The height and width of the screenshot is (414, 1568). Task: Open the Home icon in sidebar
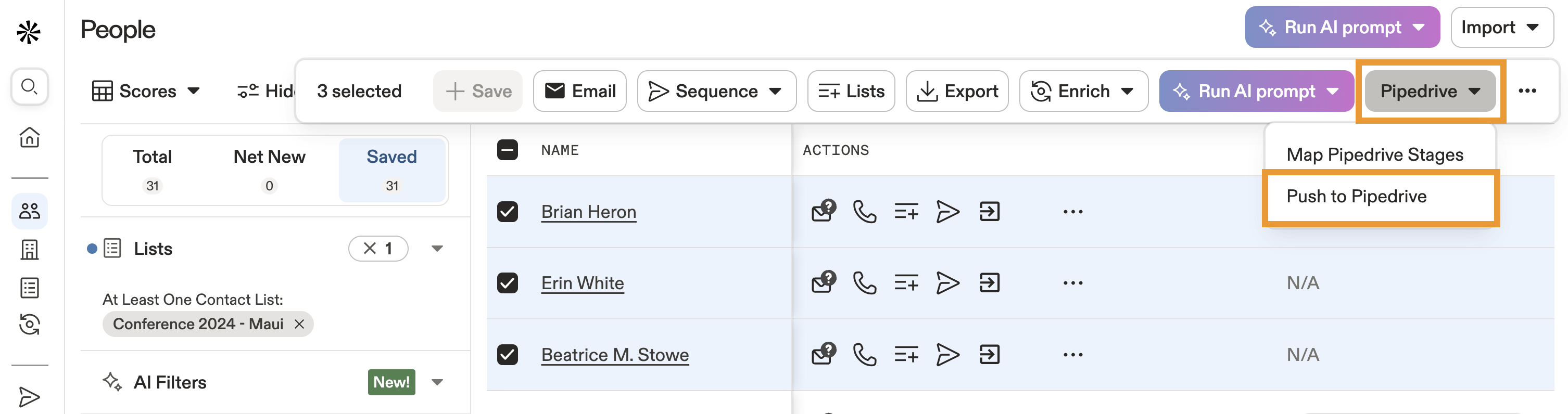tap(29, 137)
